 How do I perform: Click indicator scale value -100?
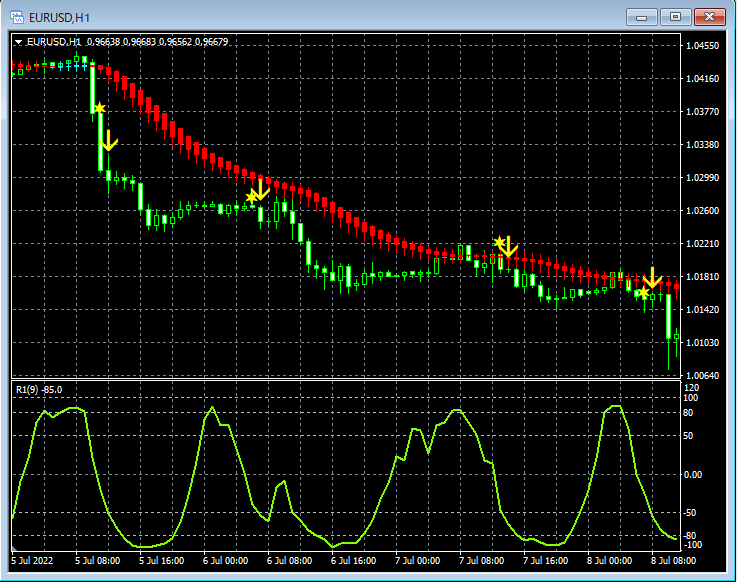tap(691, 545)
